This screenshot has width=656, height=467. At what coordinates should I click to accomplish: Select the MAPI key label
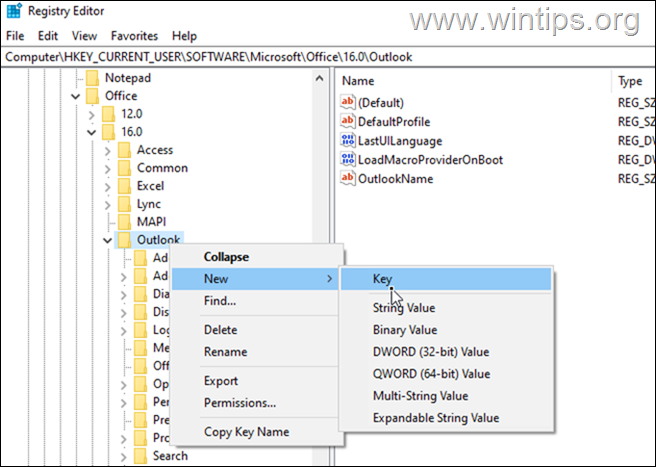151,222
